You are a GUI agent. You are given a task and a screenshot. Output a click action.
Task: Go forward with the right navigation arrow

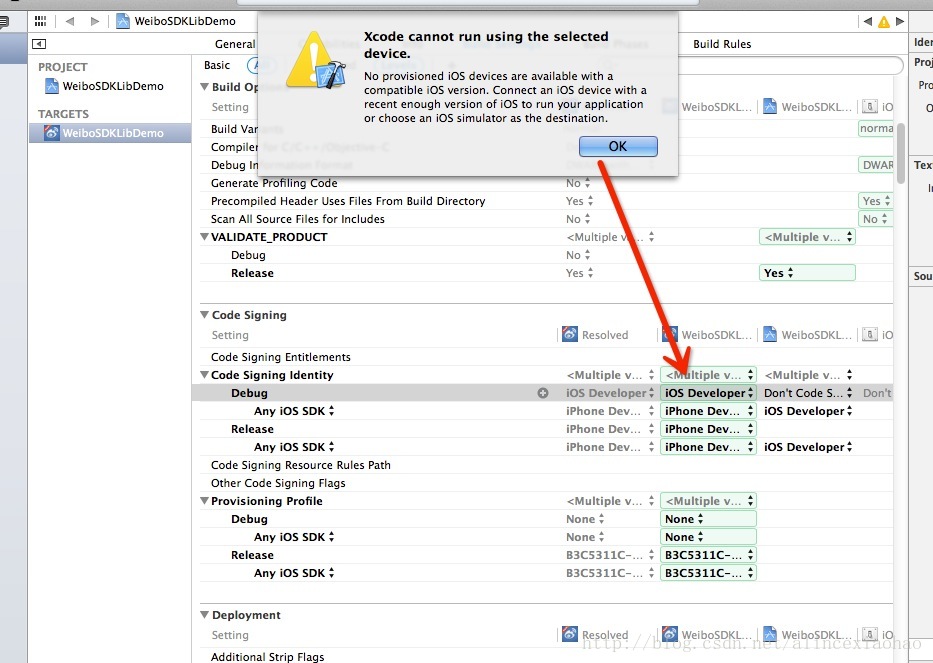(x=95, y=21)
